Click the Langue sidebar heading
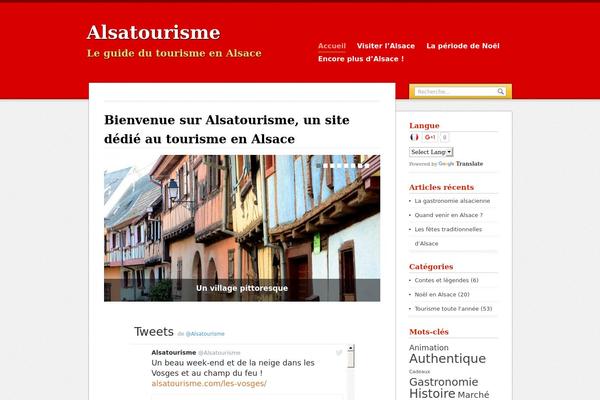Viewport: 600px width, 400px height. click(x=424, y=126)
